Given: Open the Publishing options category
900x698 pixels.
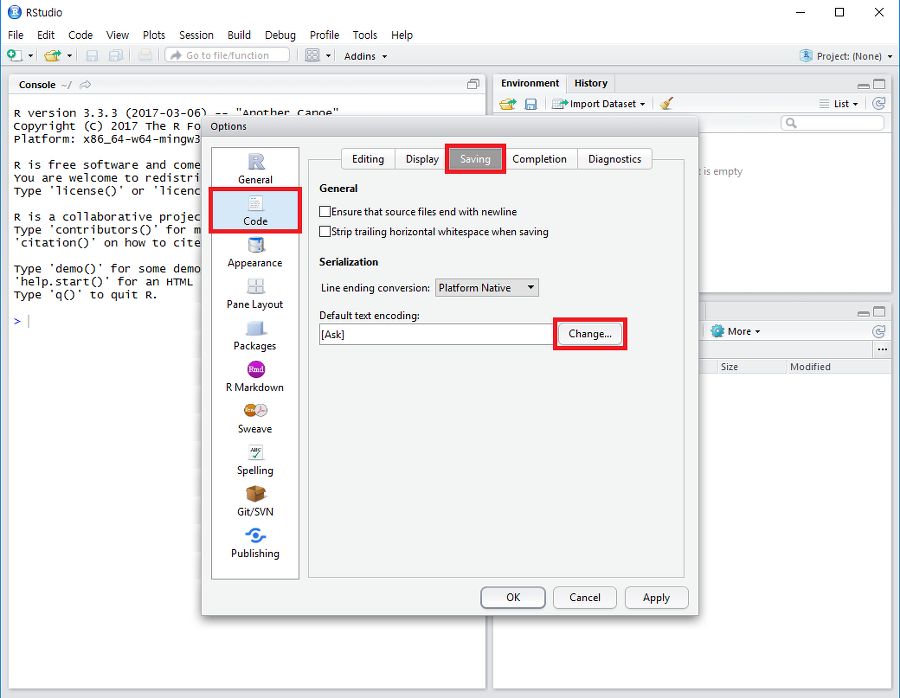Looking at the screenshot, I should pyautogui.click(x=255, y=543).
